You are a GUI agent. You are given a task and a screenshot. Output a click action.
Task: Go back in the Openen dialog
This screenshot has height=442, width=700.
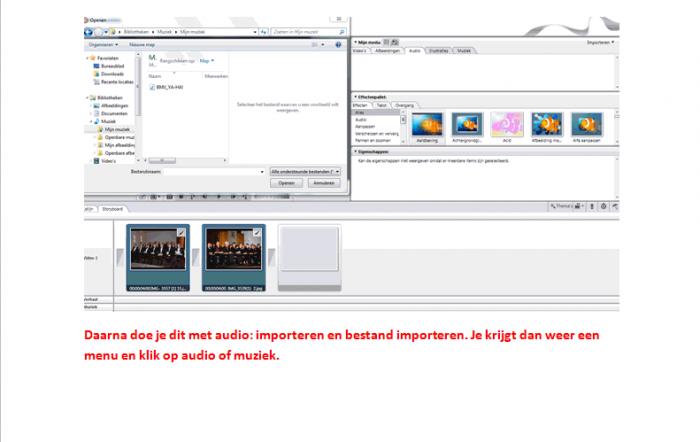click(x=88, y=32)
